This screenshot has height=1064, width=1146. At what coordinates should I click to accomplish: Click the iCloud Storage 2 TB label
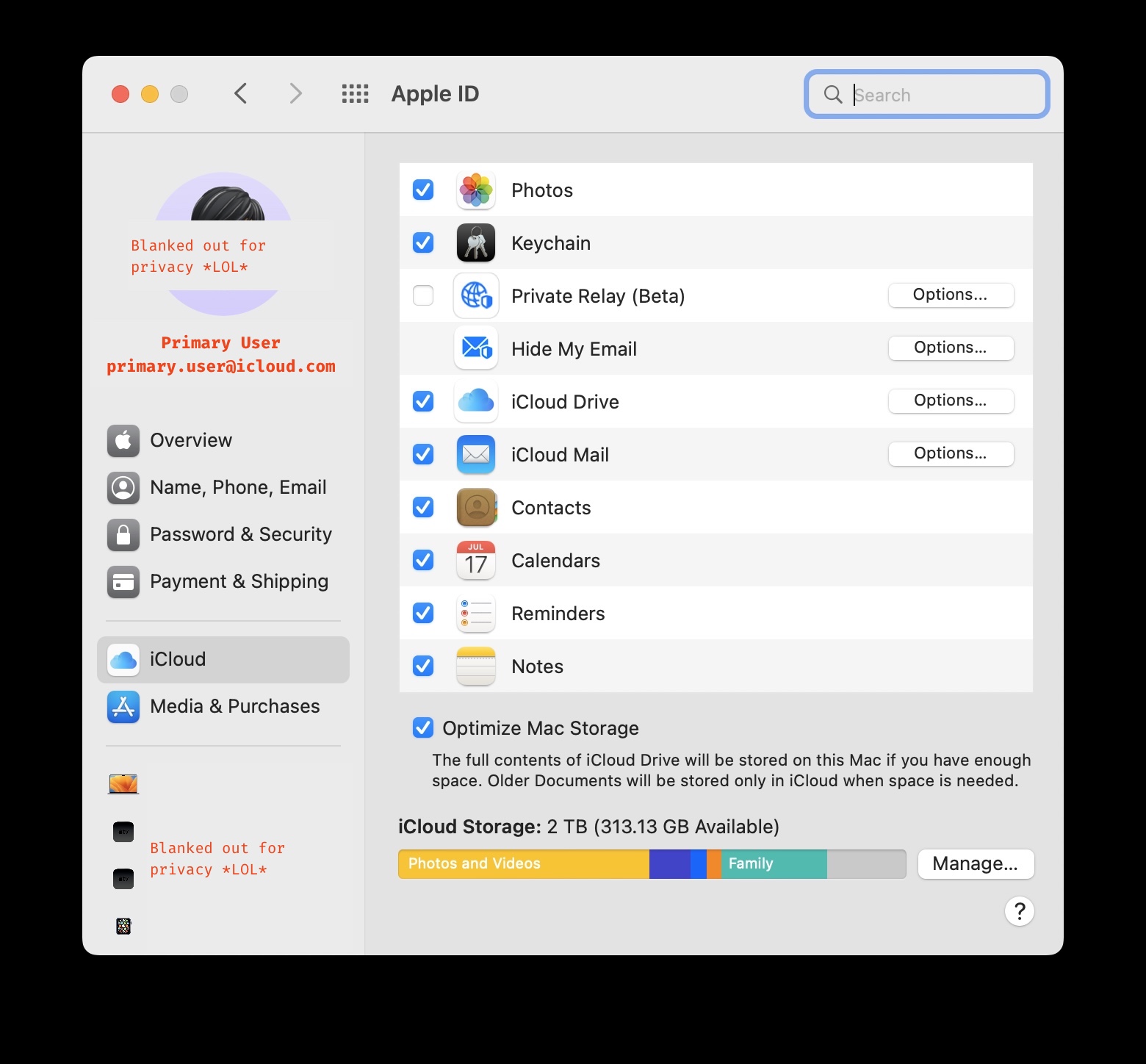tap(588, 827)
